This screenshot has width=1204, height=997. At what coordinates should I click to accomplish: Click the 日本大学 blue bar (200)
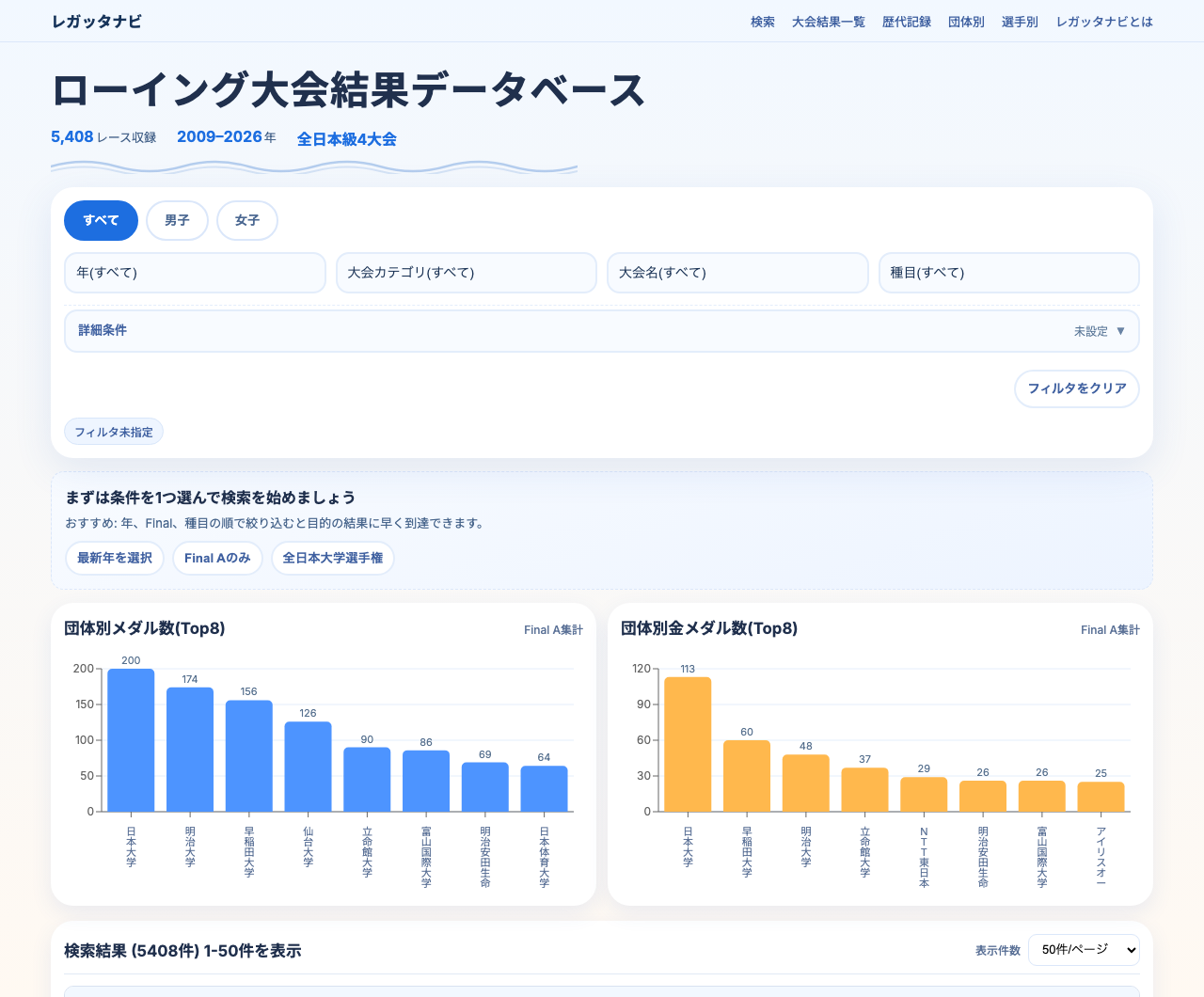point(131,740)
